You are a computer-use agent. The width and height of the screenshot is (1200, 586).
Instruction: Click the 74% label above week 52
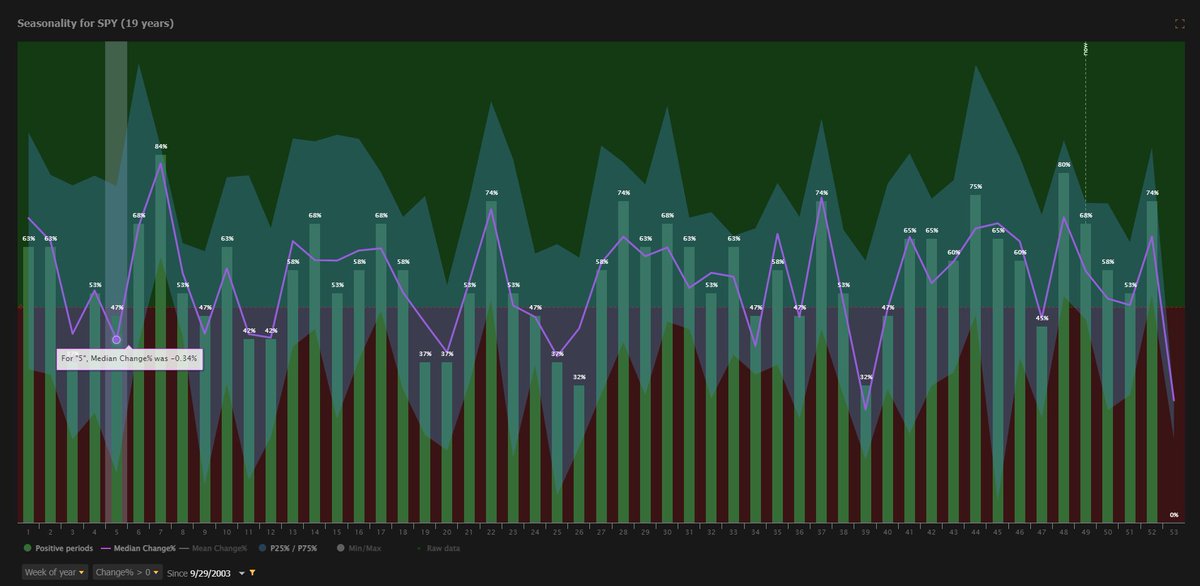[1152, 193]
